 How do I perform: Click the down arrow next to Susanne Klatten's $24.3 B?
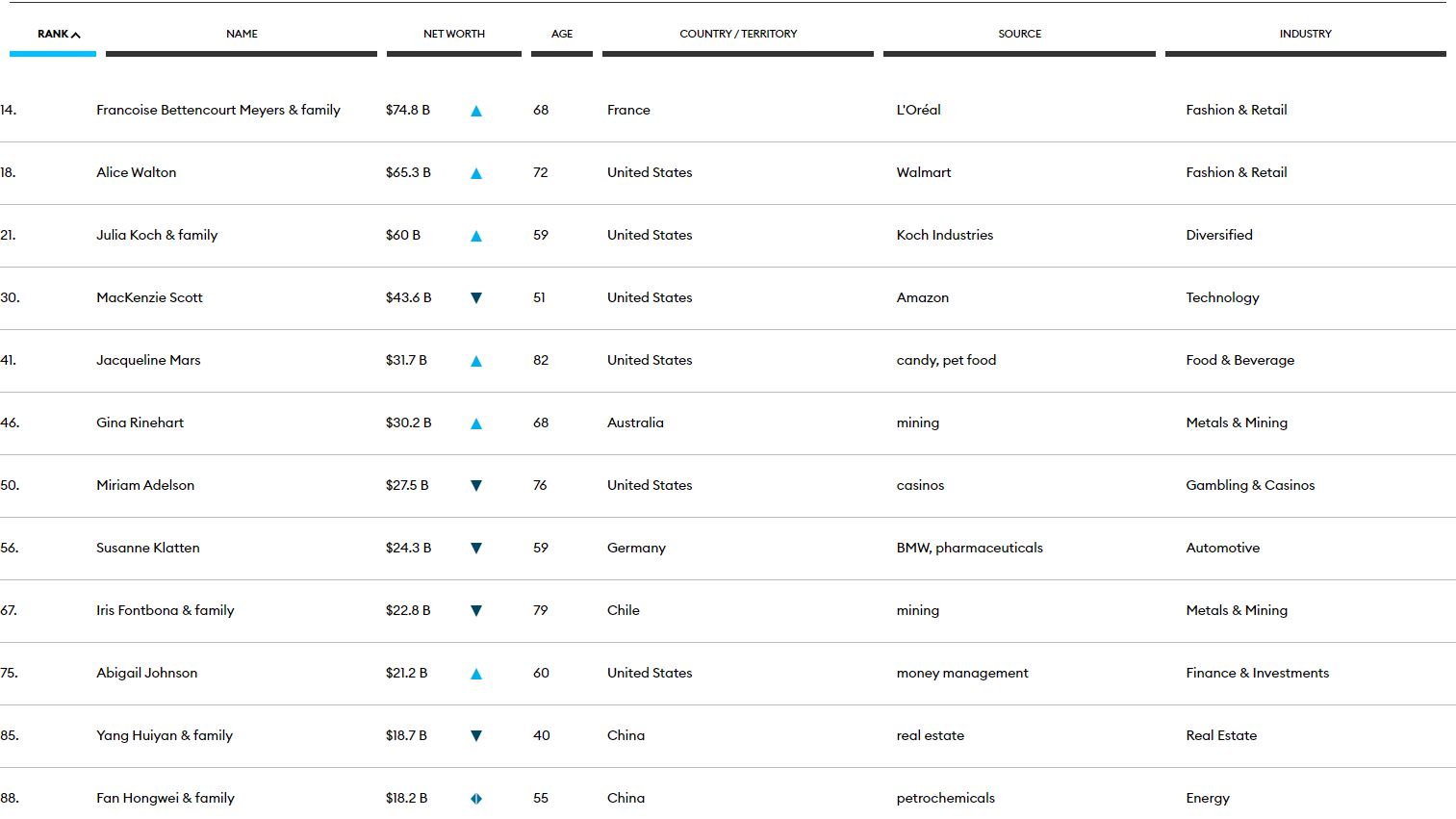(475, 549)
